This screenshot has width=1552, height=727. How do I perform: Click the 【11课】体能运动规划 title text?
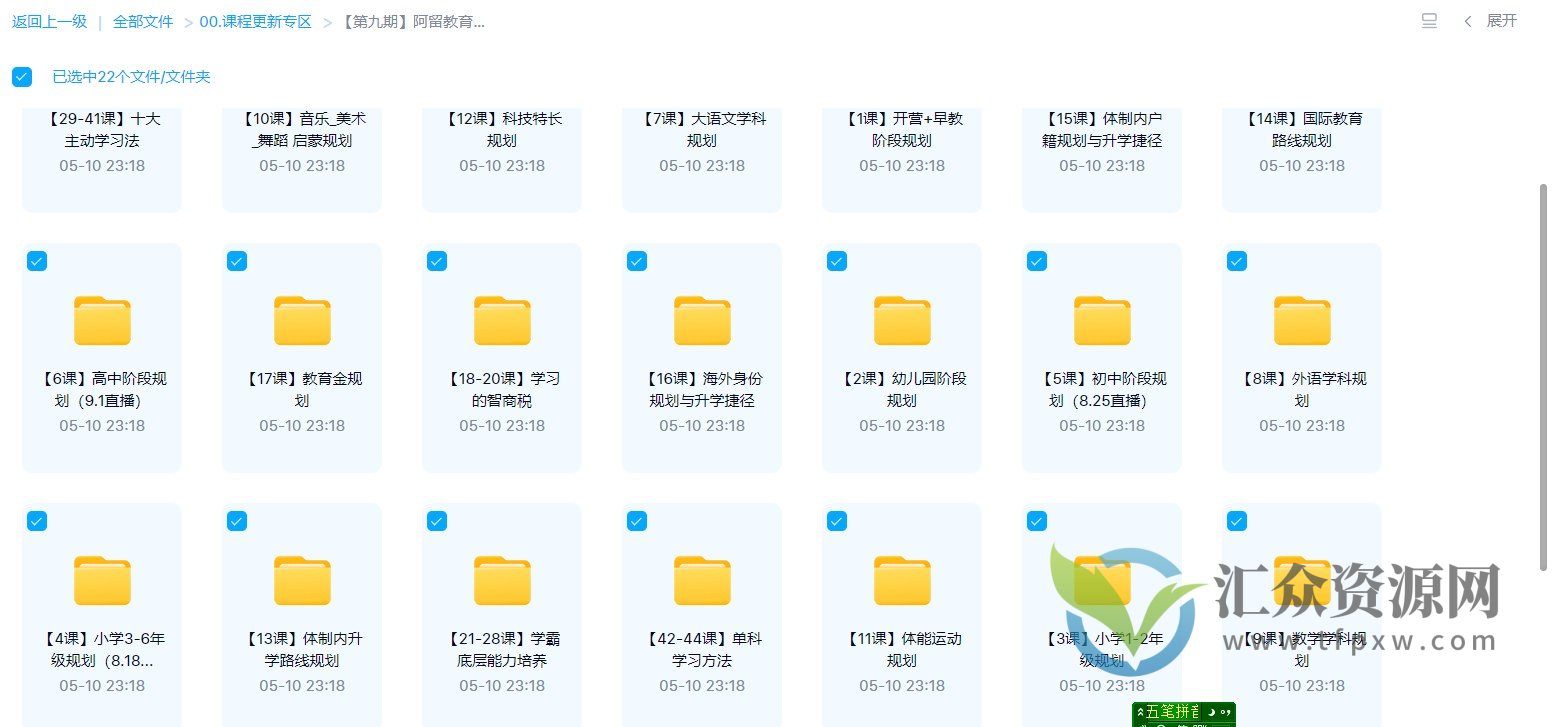pyautogui.click(x=902, y=650)
